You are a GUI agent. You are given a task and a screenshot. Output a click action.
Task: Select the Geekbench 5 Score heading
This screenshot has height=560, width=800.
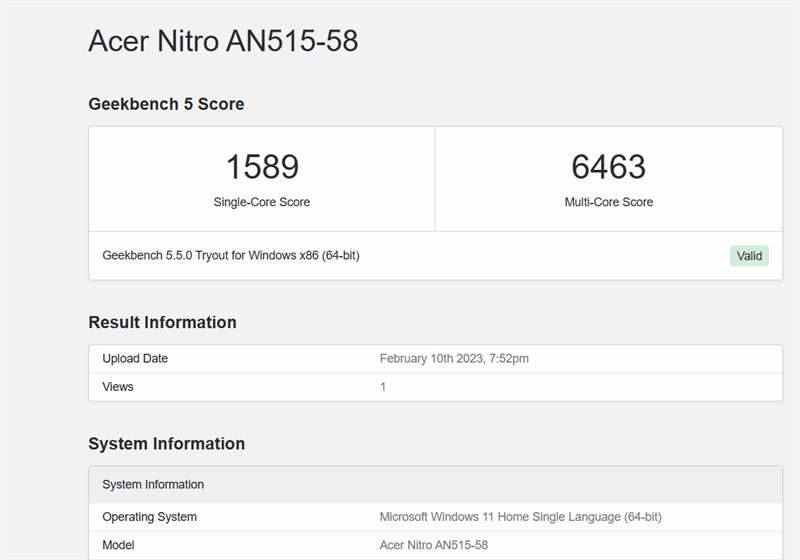tap(166, 104)
